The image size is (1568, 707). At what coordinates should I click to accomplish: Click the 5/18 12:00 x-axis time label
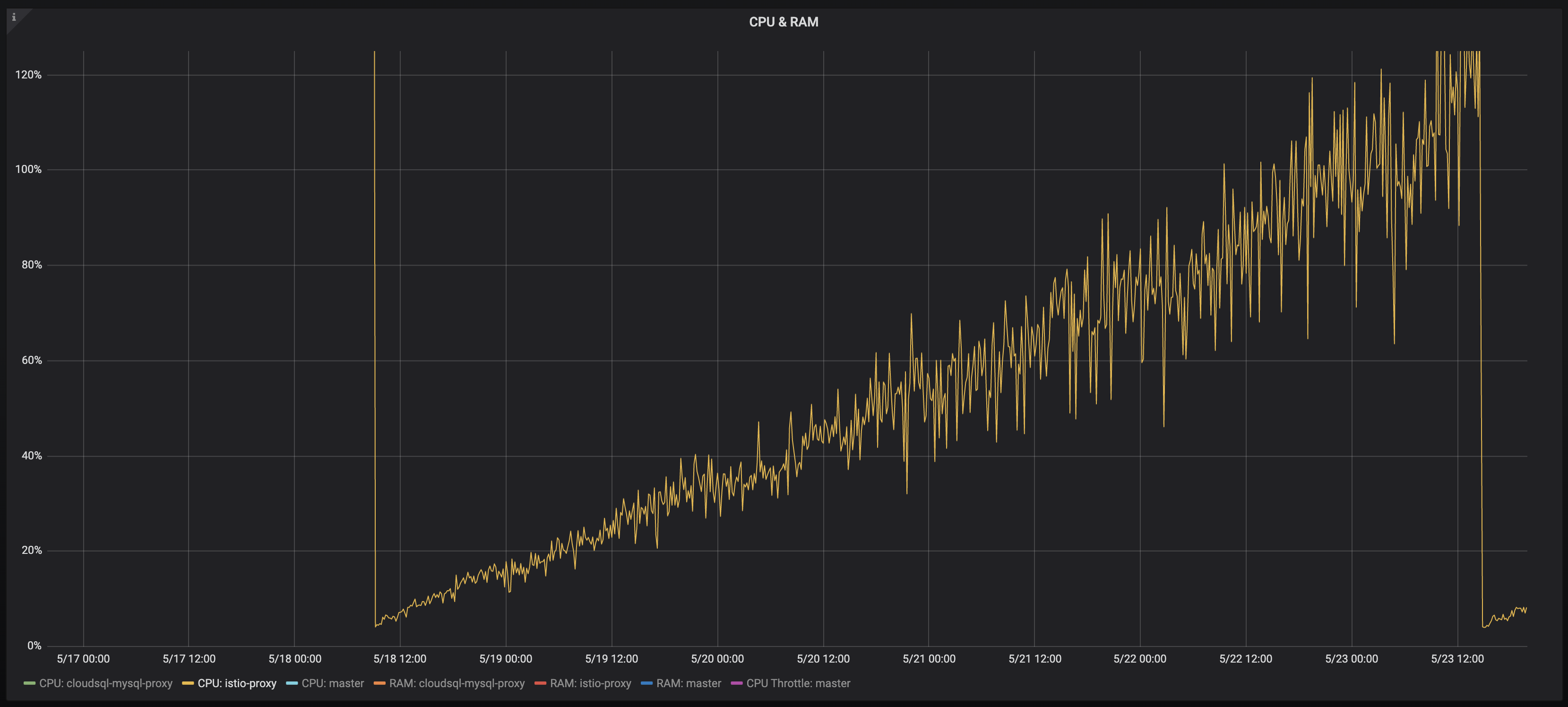(399, 659)
